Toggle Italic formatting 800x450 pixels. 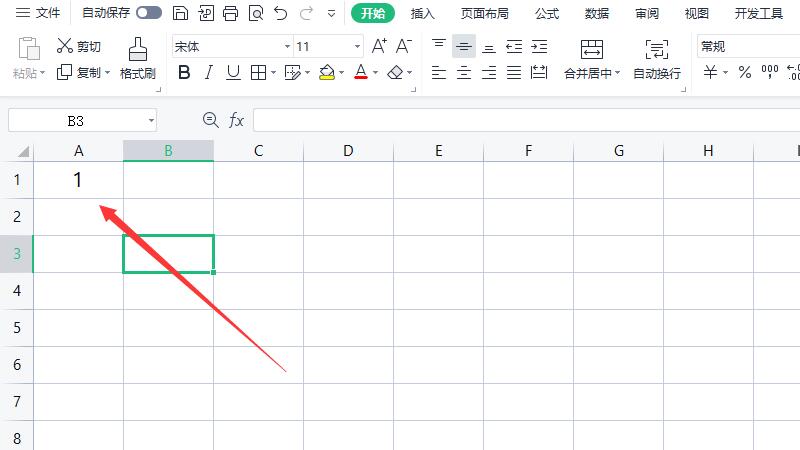tap(208, 72)
